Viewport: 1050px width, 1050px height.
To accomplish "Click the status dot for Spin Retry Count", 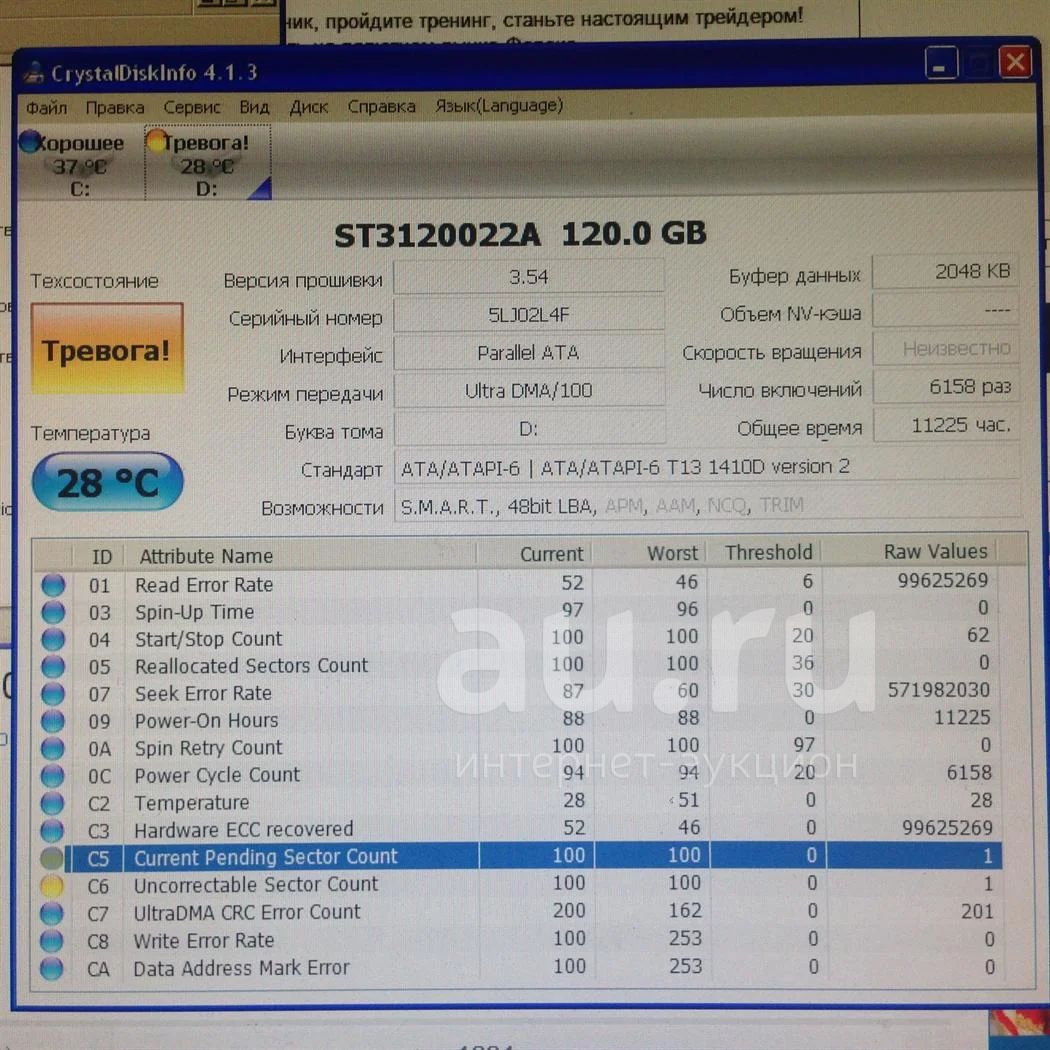I will click(52, 749).
